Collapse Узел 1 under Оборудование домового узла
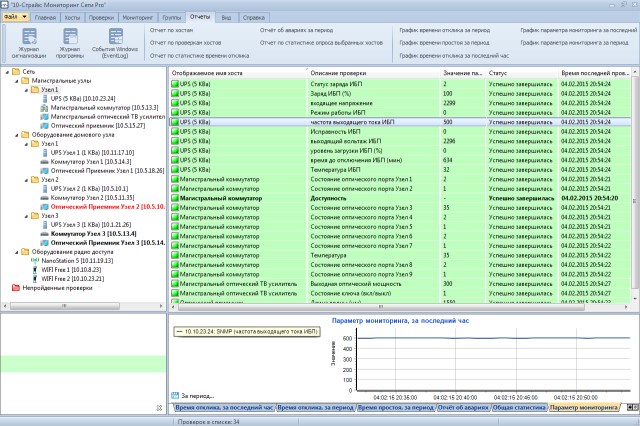This screenshot has height=426, width=640. click(x=26, y=144)
